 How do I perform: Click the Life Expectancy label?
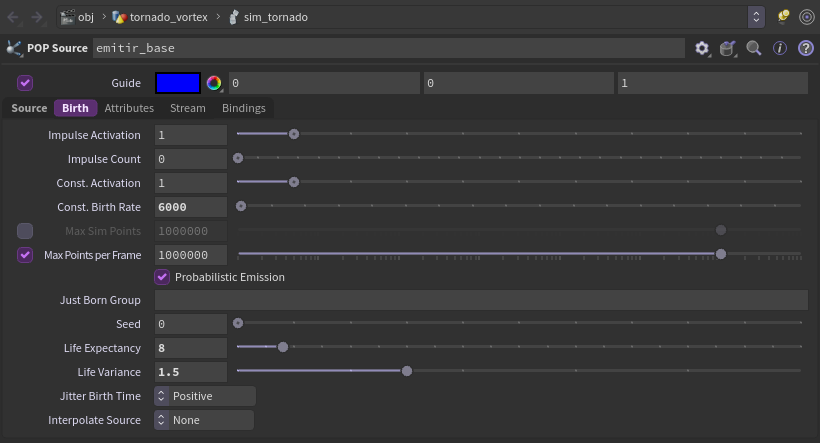(102, 348)
